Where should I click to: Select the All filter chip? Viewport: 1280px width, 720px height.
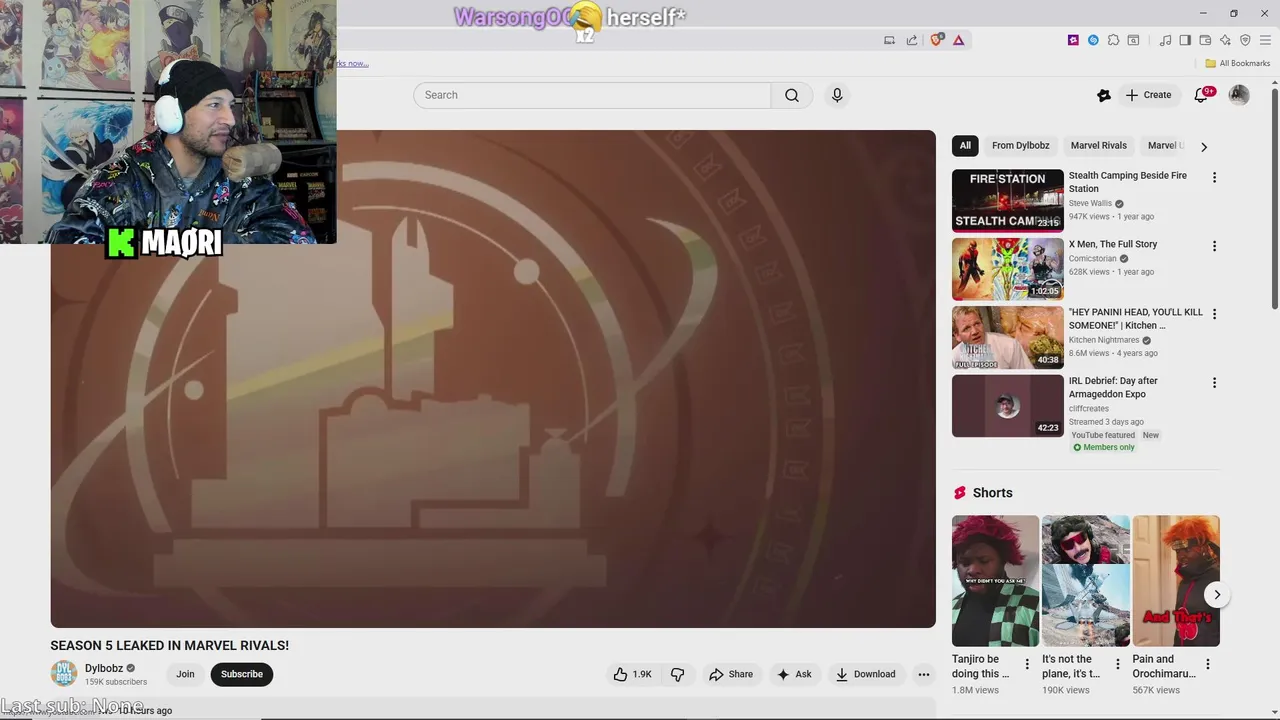(x=965, y=145)
